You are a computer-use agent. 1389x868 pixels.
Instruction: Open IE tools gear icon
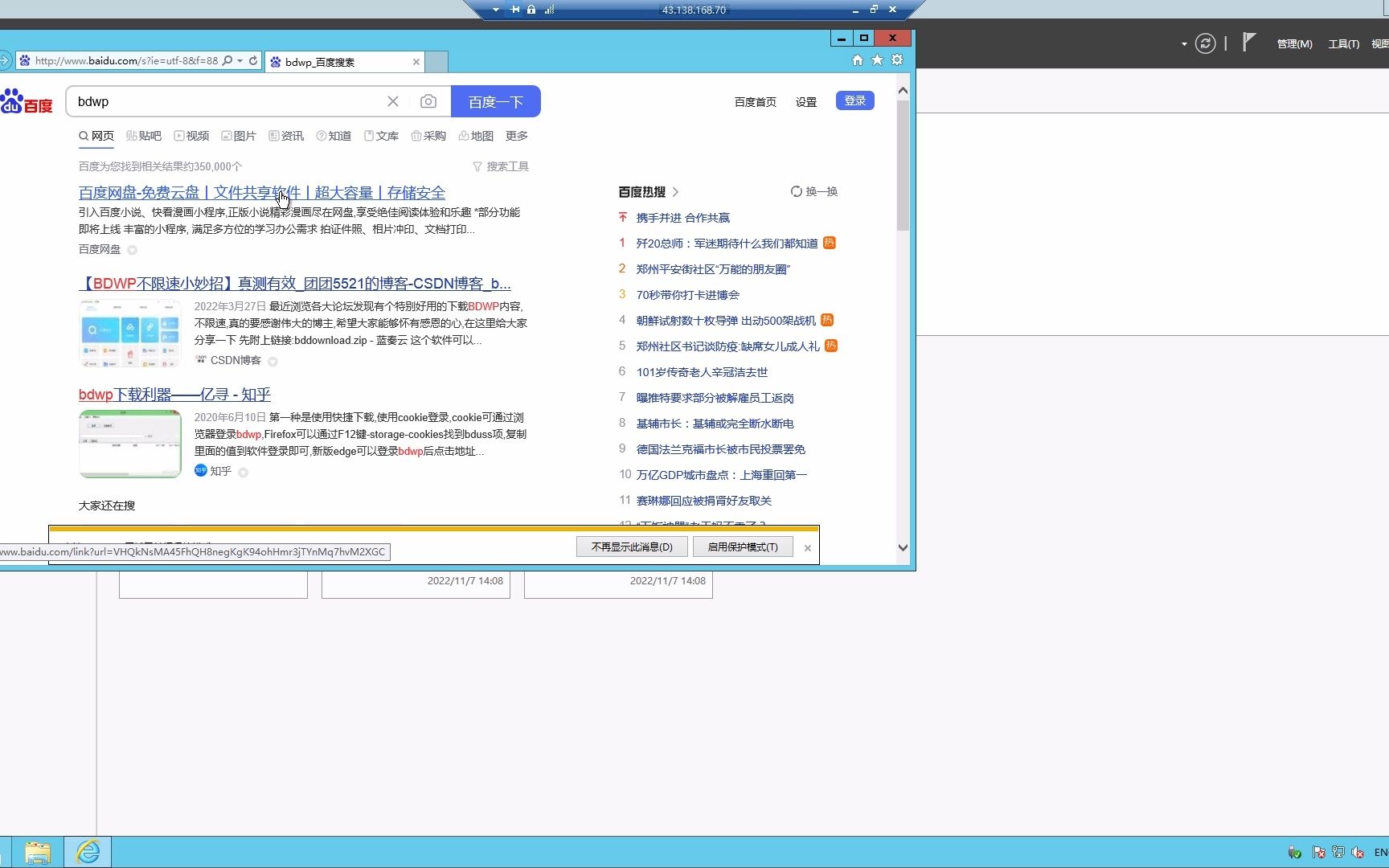[897, 60]
